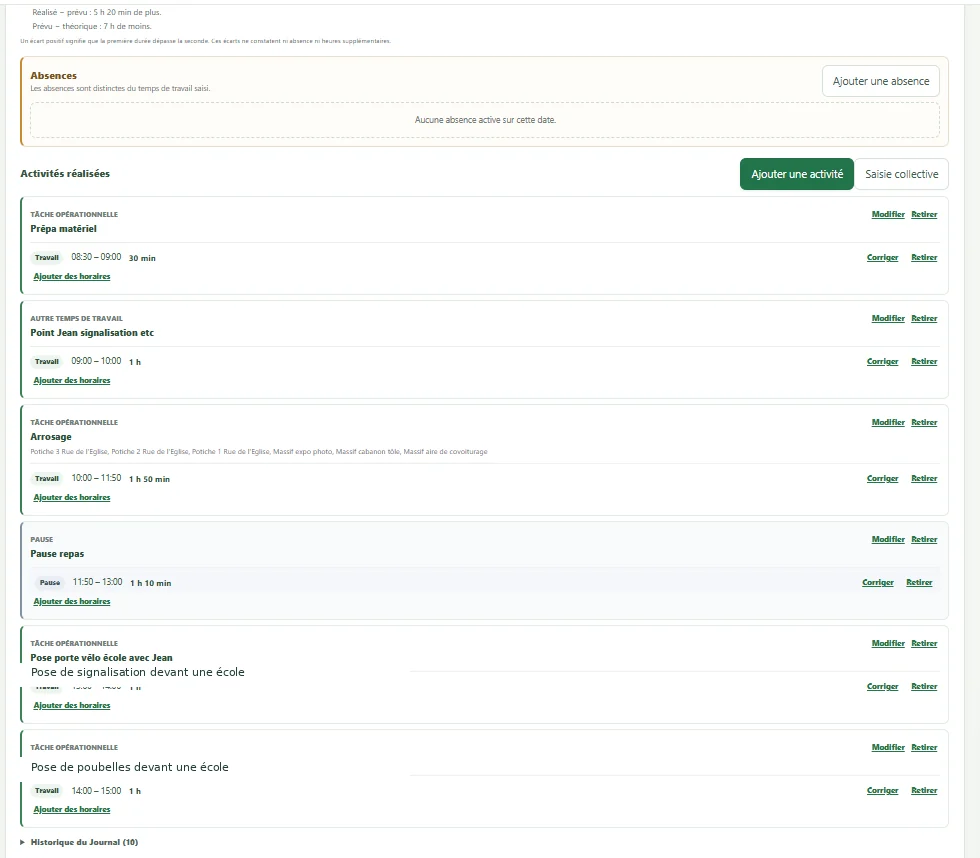Add hours under Pause repas

point(72,601)
